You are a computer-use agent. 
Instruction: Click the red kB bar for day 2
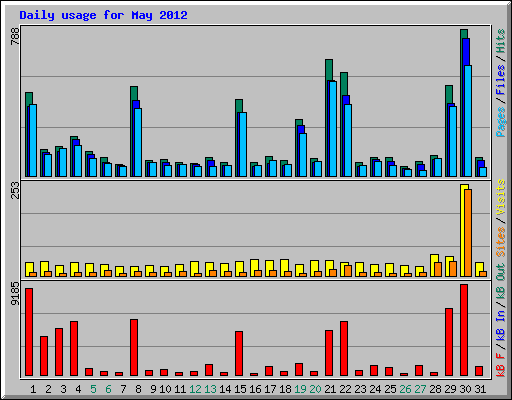click(x=44, y=356)
